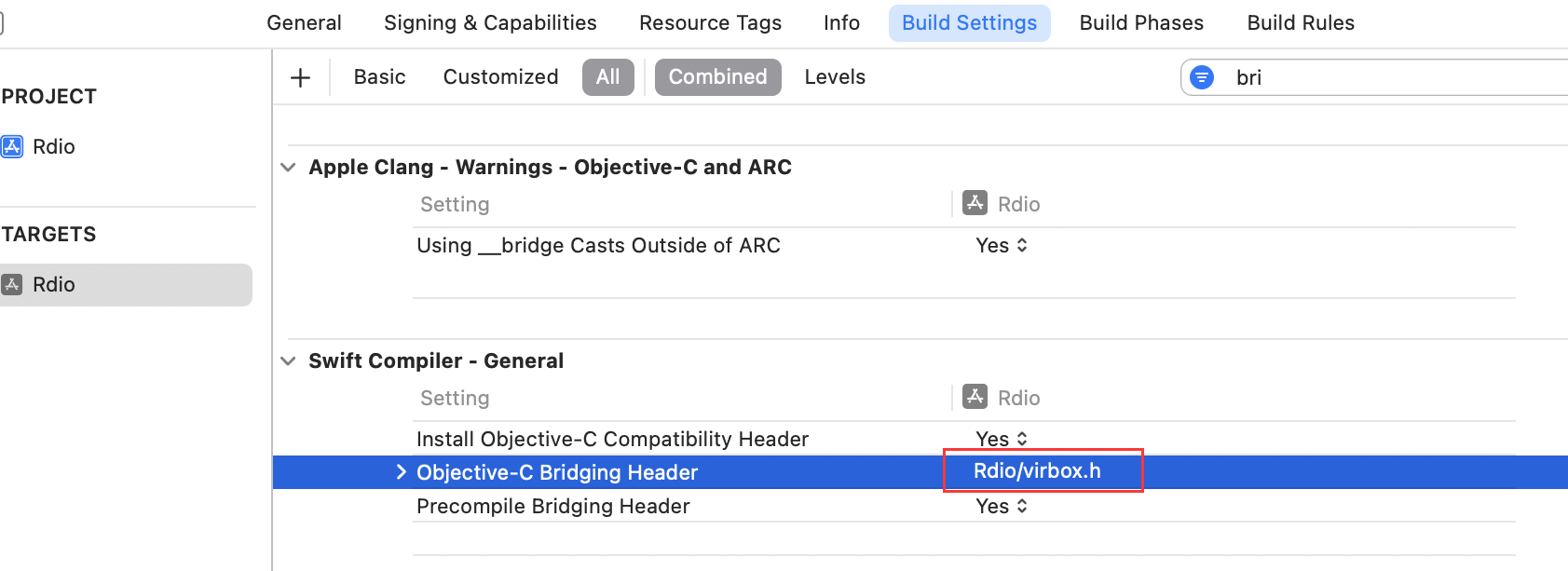1568x571 pixels.
Task: Select Rdio project icon under PROJECT
Action: click(x=12, y=146)
